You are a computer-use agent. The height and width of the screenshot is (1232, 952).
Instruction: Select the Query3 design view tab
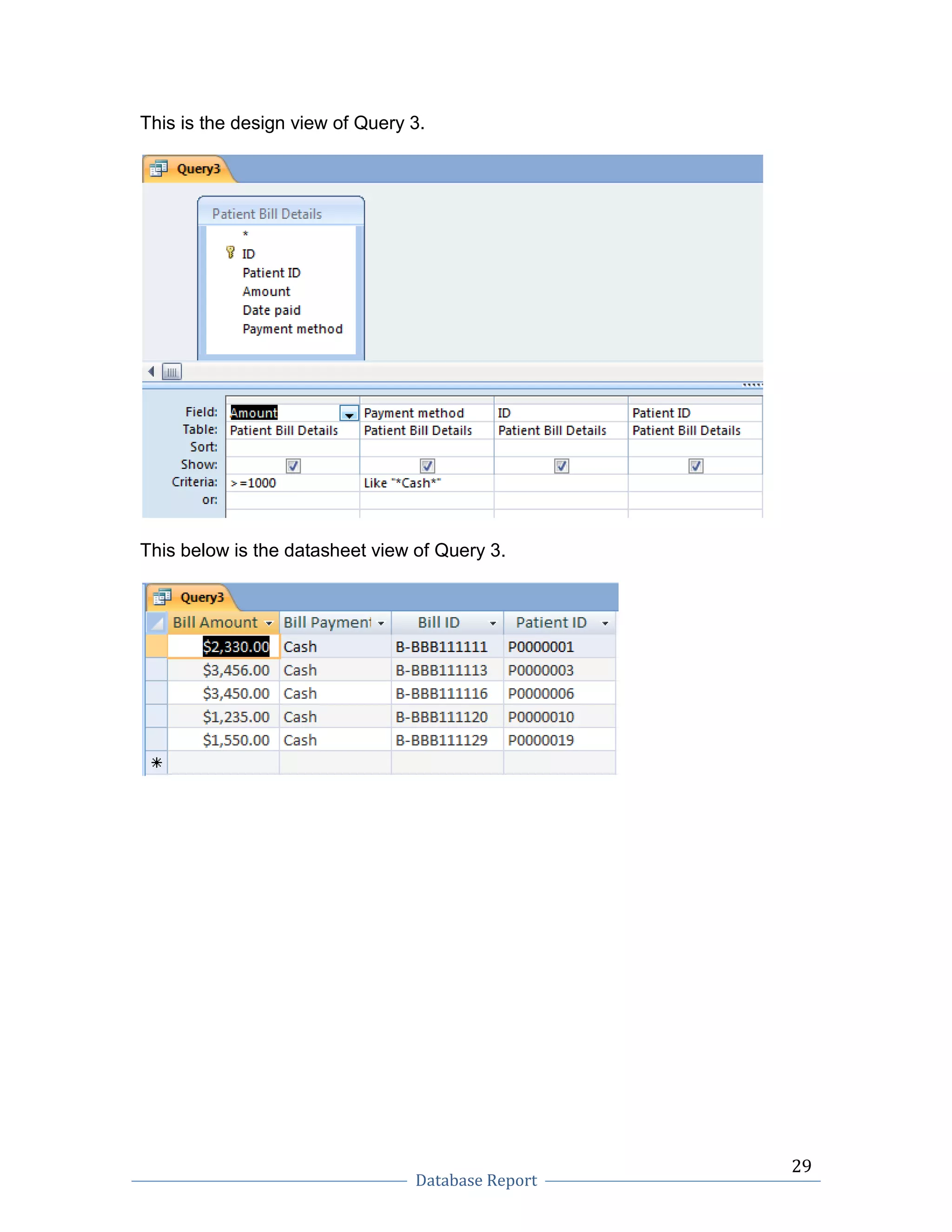pos(189,169)
